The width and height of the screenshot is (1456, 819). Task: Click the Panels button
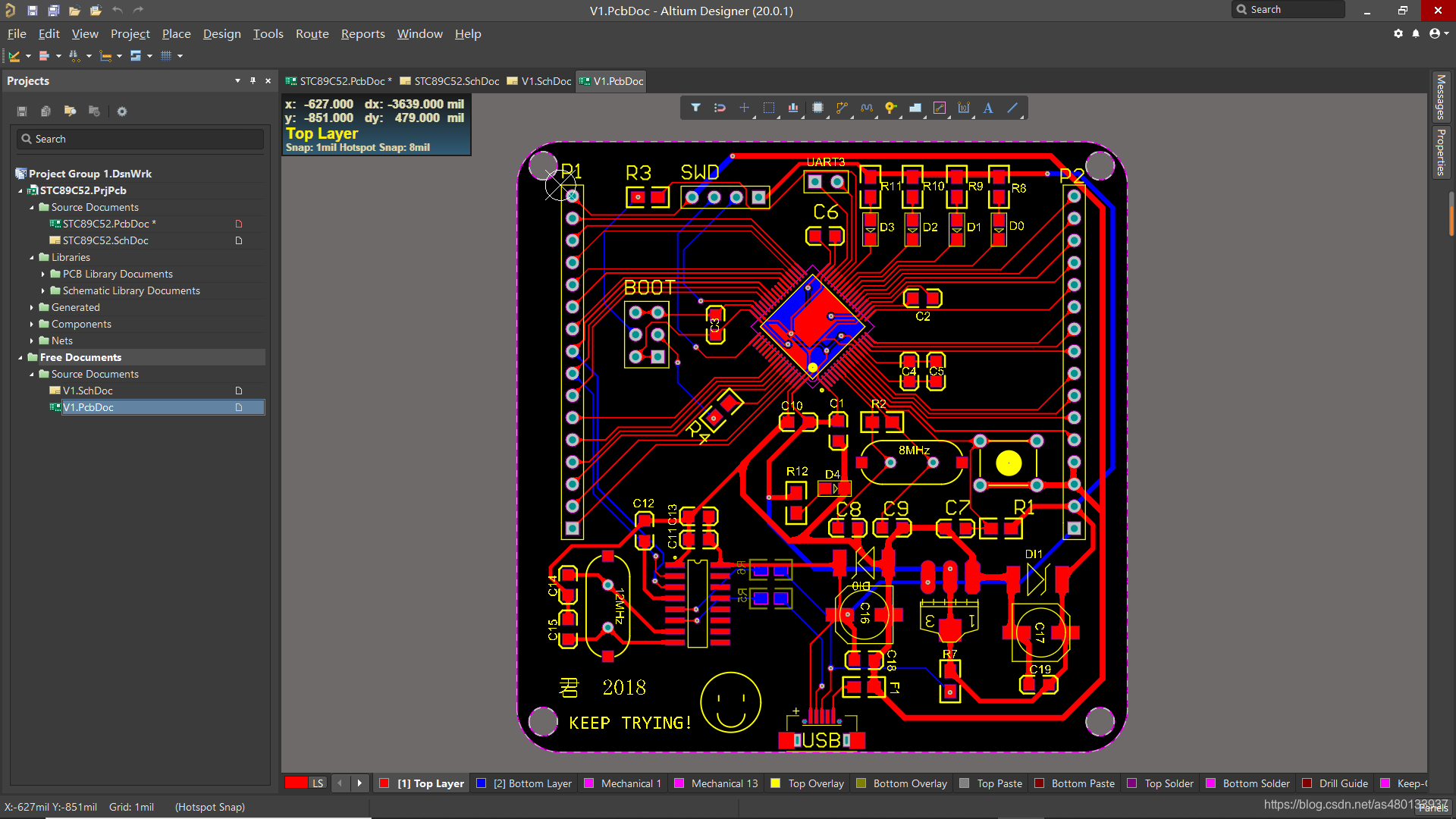[x=1432, y=808]
